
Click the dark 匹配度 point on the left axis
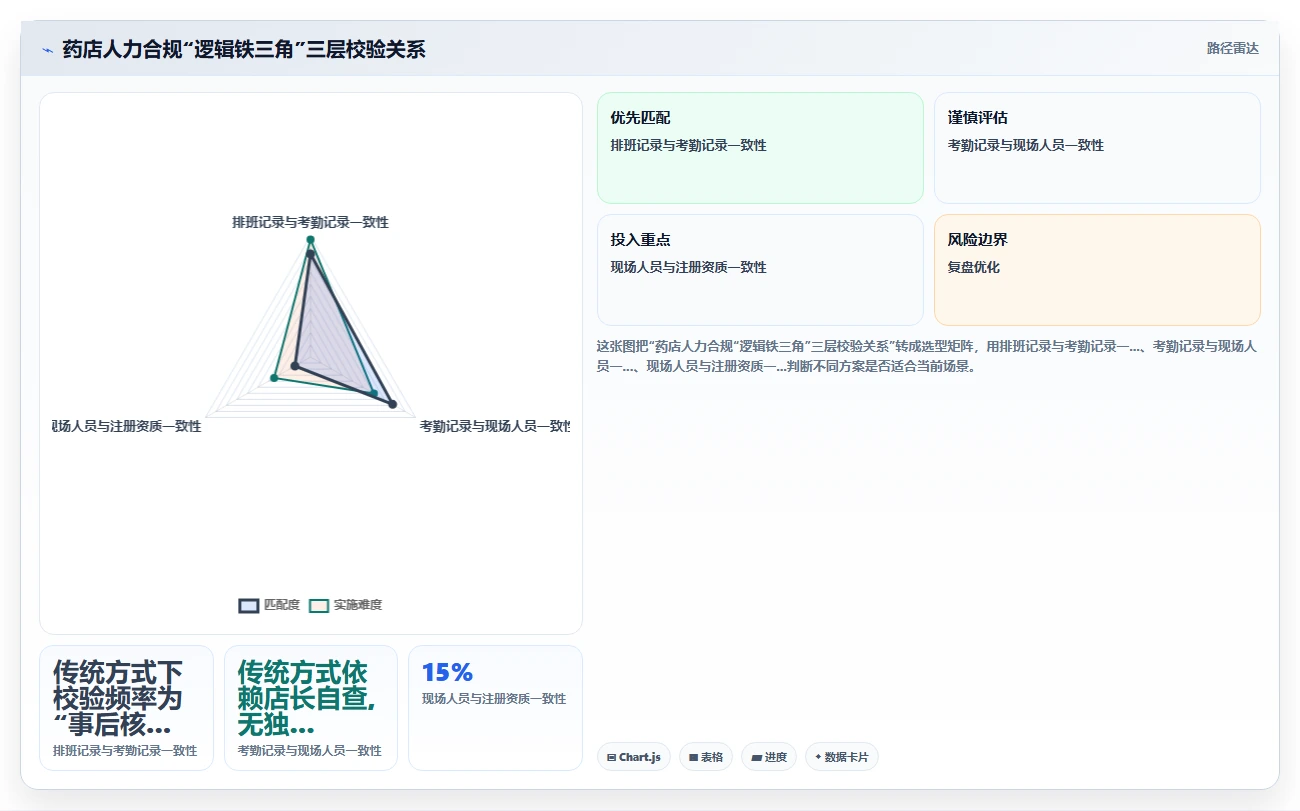[x=295, y=367]
